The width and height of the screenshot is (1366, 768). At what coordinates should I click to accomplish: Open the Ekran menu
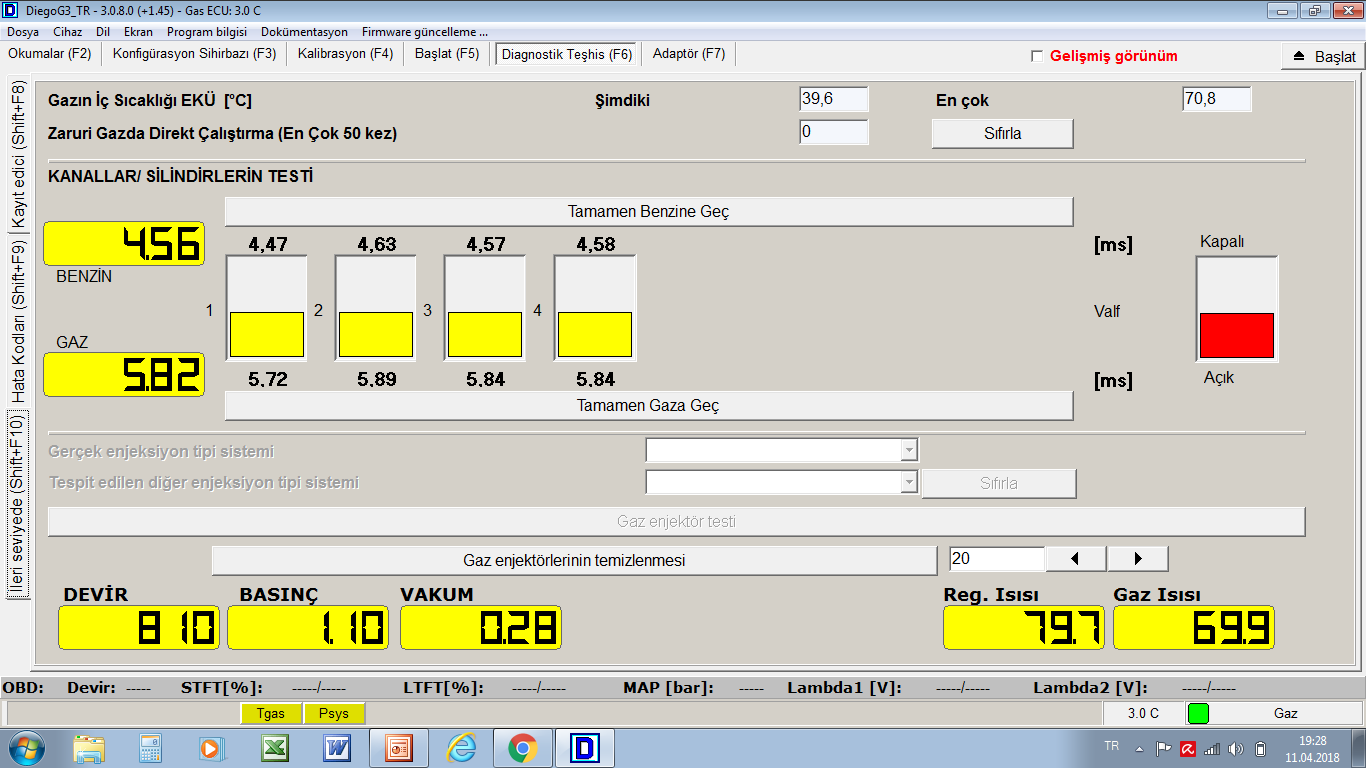pyautogui.click(x=138, y=32)
